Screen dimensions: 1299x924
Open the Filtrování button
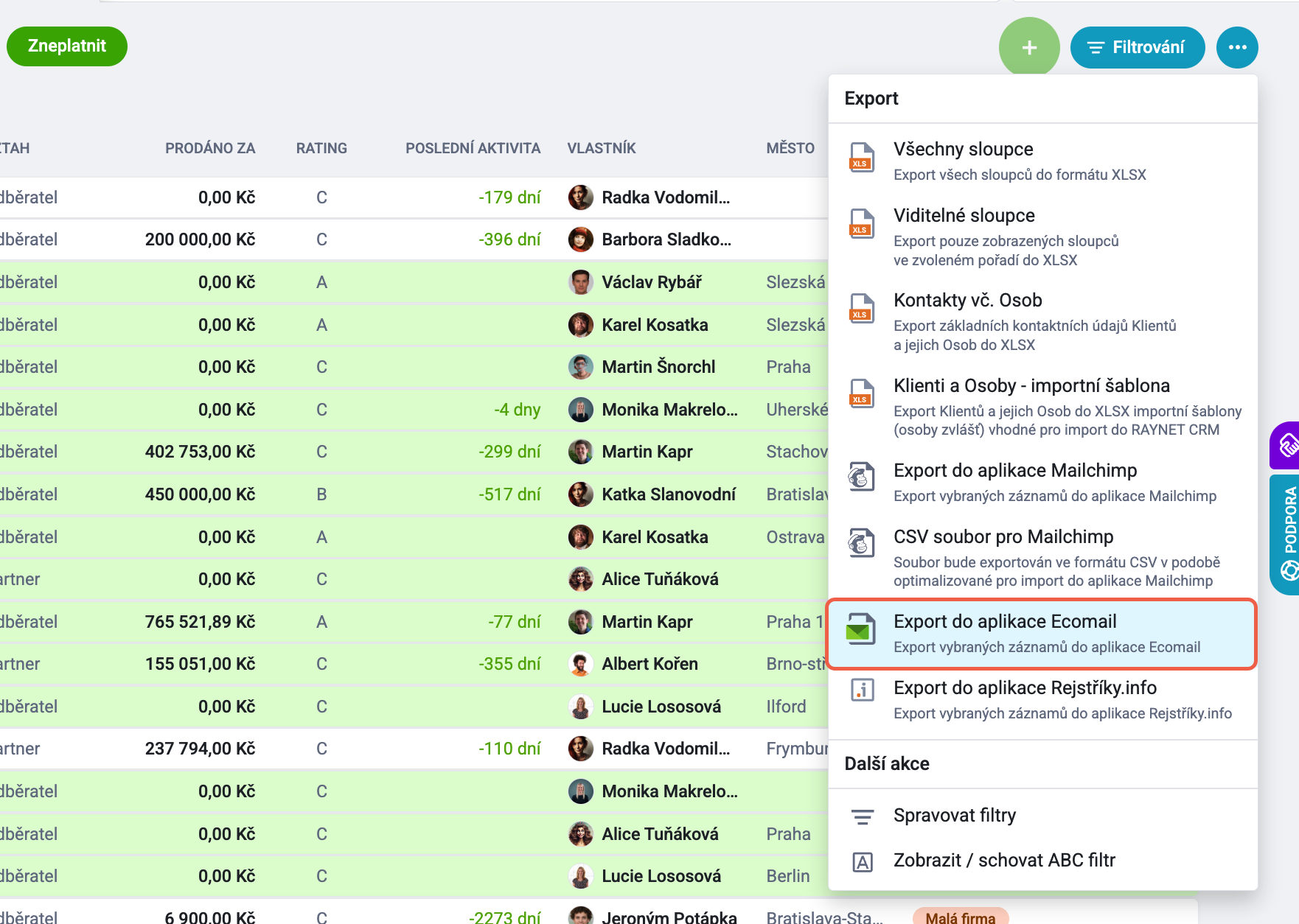point(1138,47)
